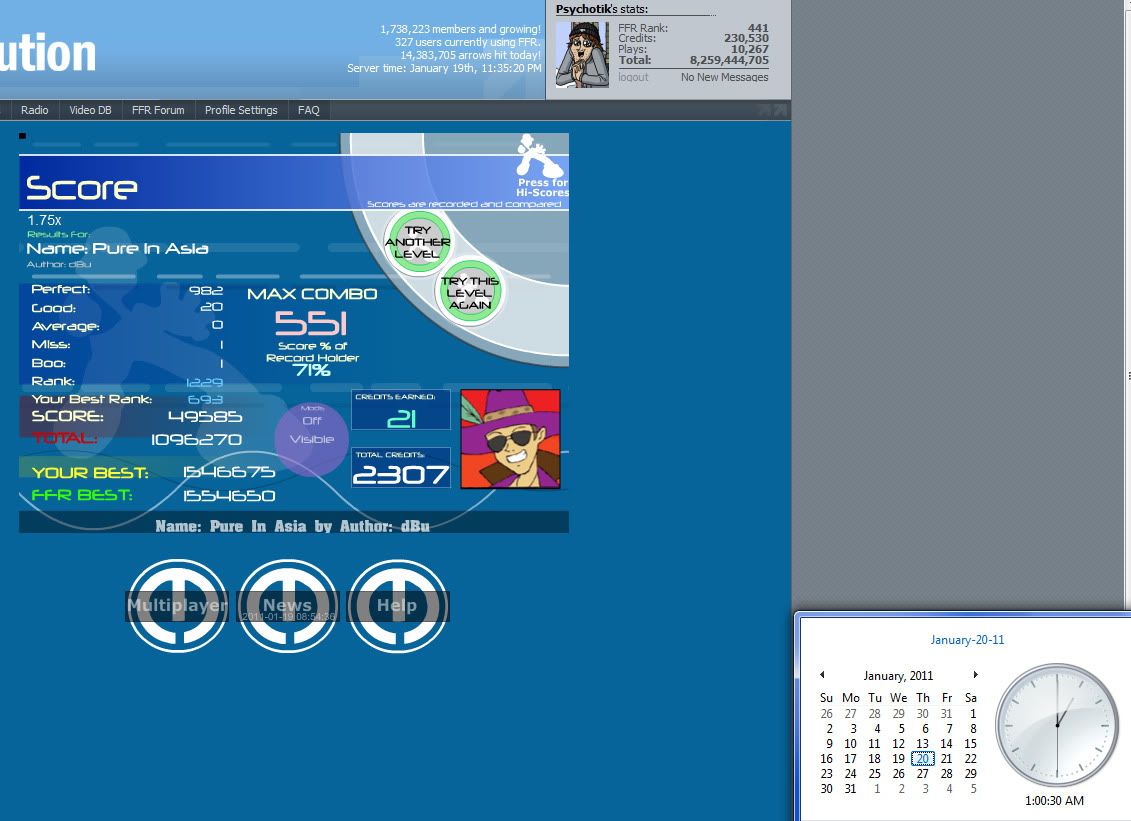This screenshot has width=1131, height=821.
Task: Go to next month in calendar
Action: tap(975, 675)
